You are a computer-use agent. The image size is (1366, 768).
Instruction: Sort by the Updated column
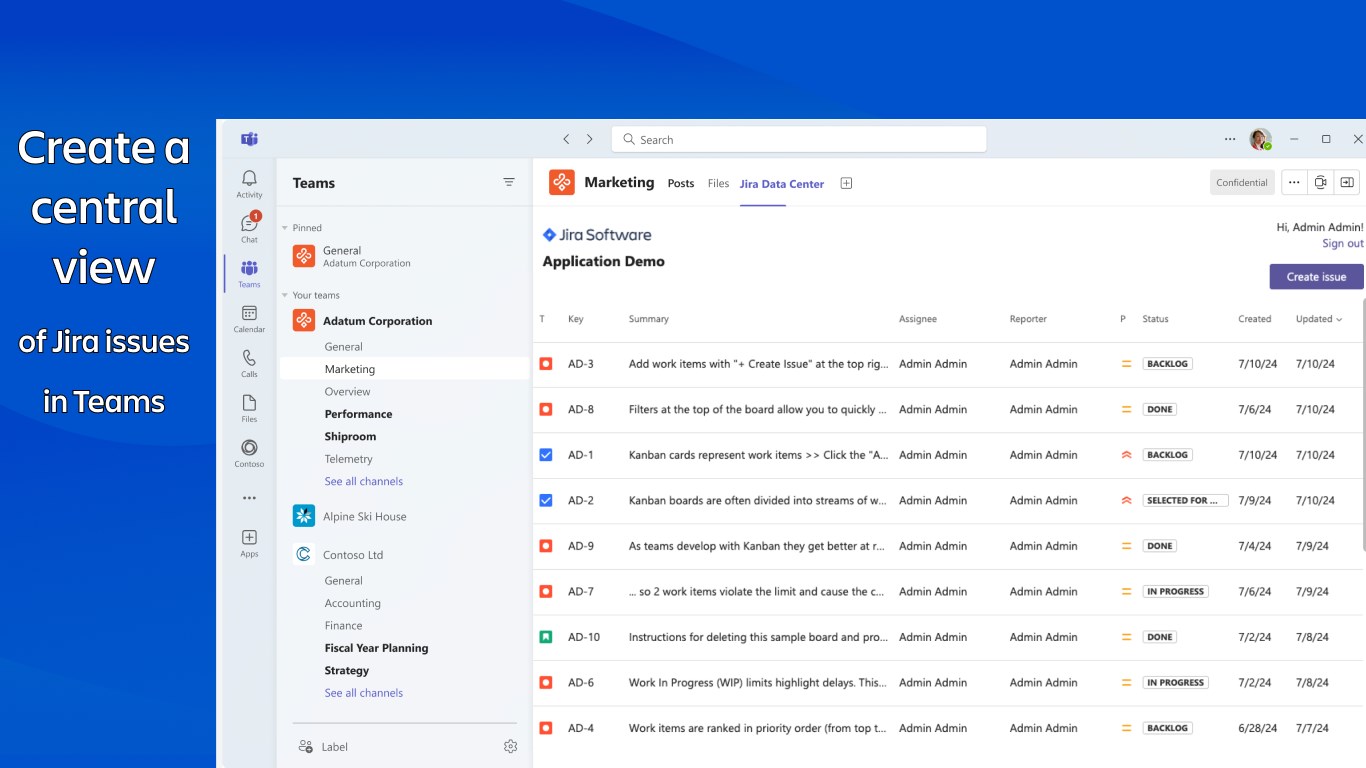coord(1319,319)
